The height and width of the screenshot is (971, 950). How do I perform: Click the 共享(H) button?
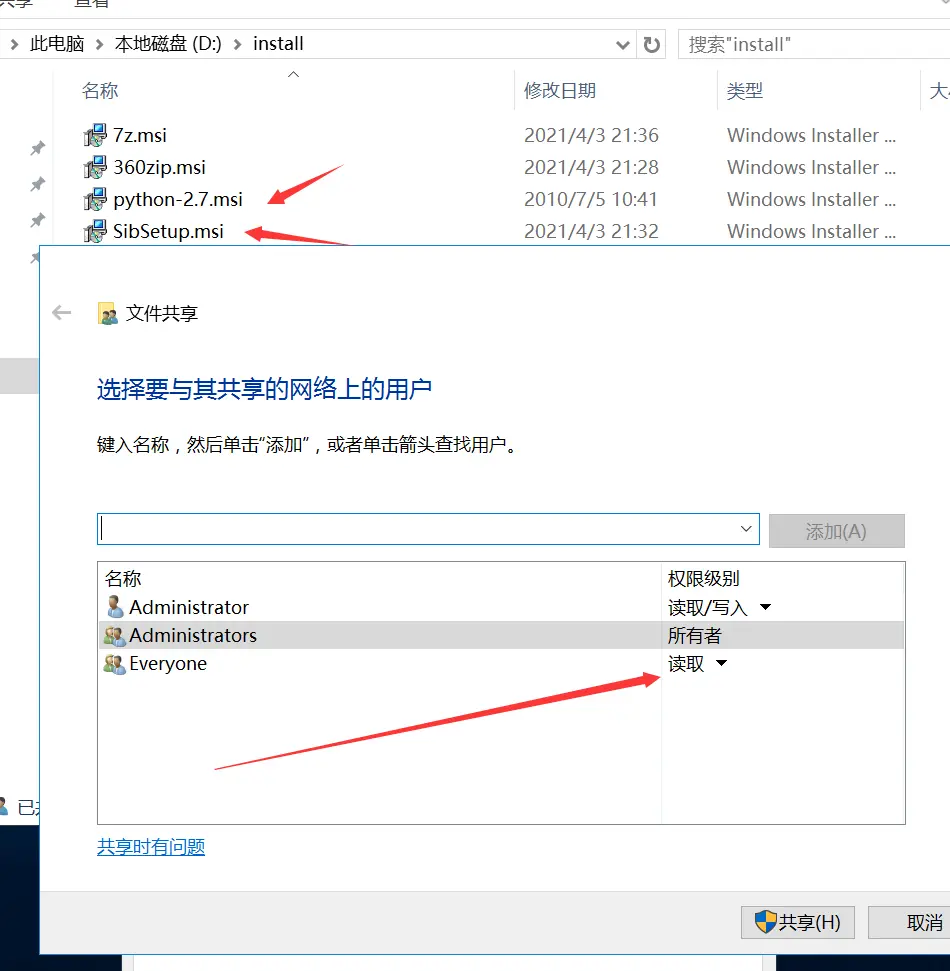click(798, 923)
